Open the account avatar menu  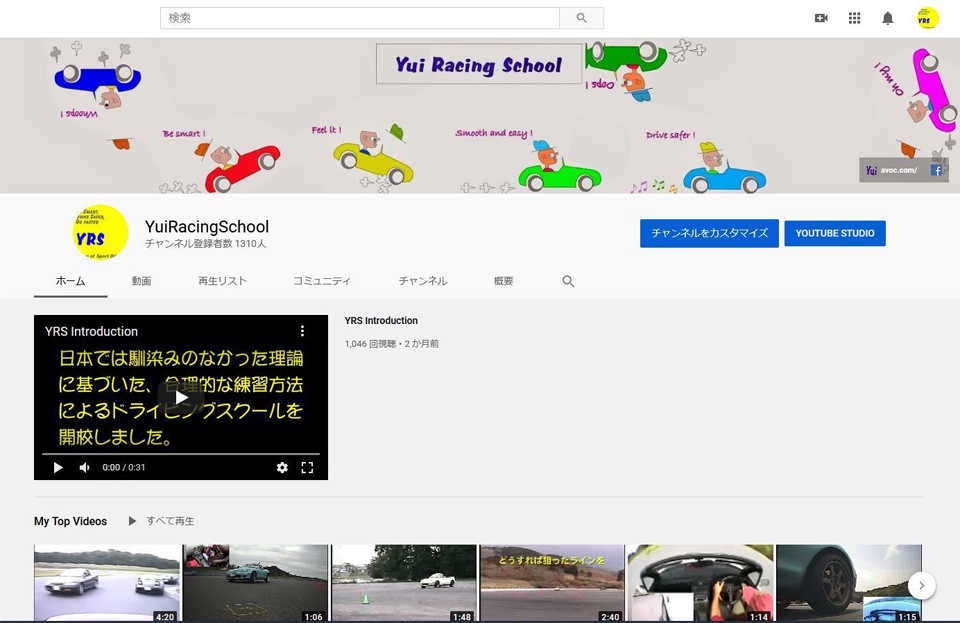(x=927, y=18)
